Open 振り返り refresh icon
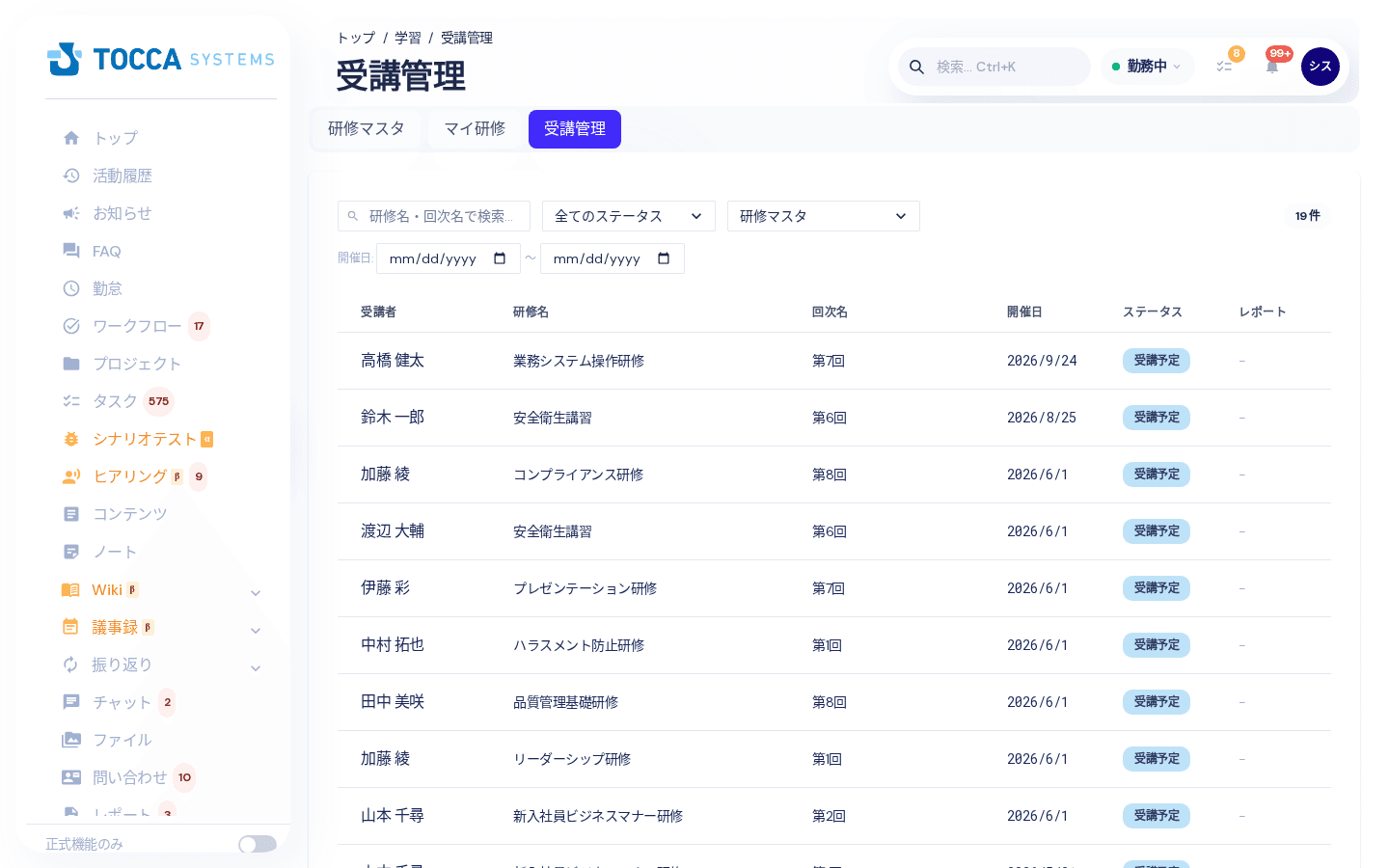Screen dimensions: 1389x868 (70, 665)
